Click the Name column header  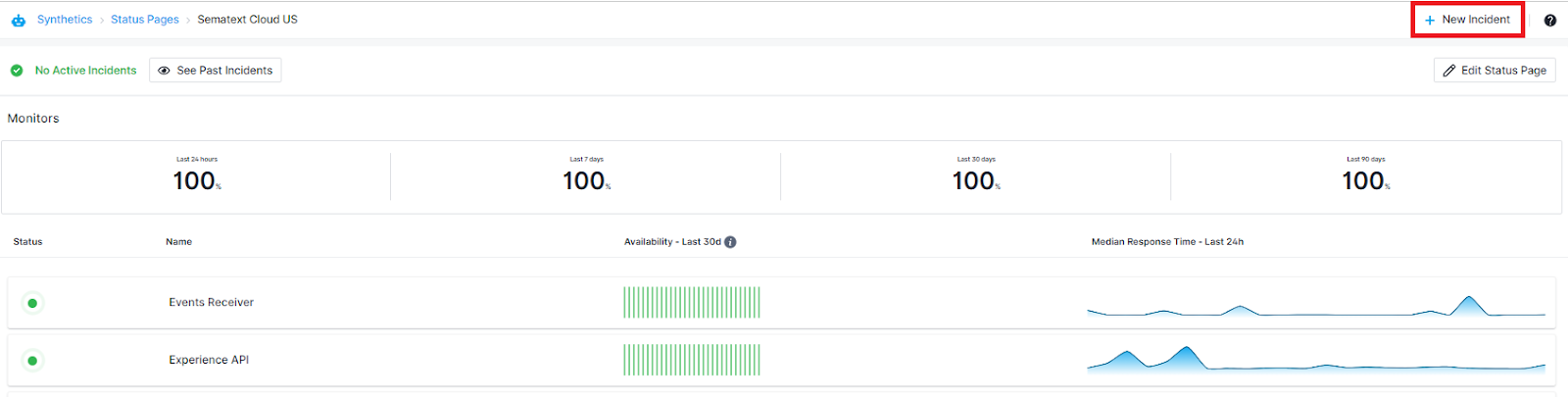178,242
